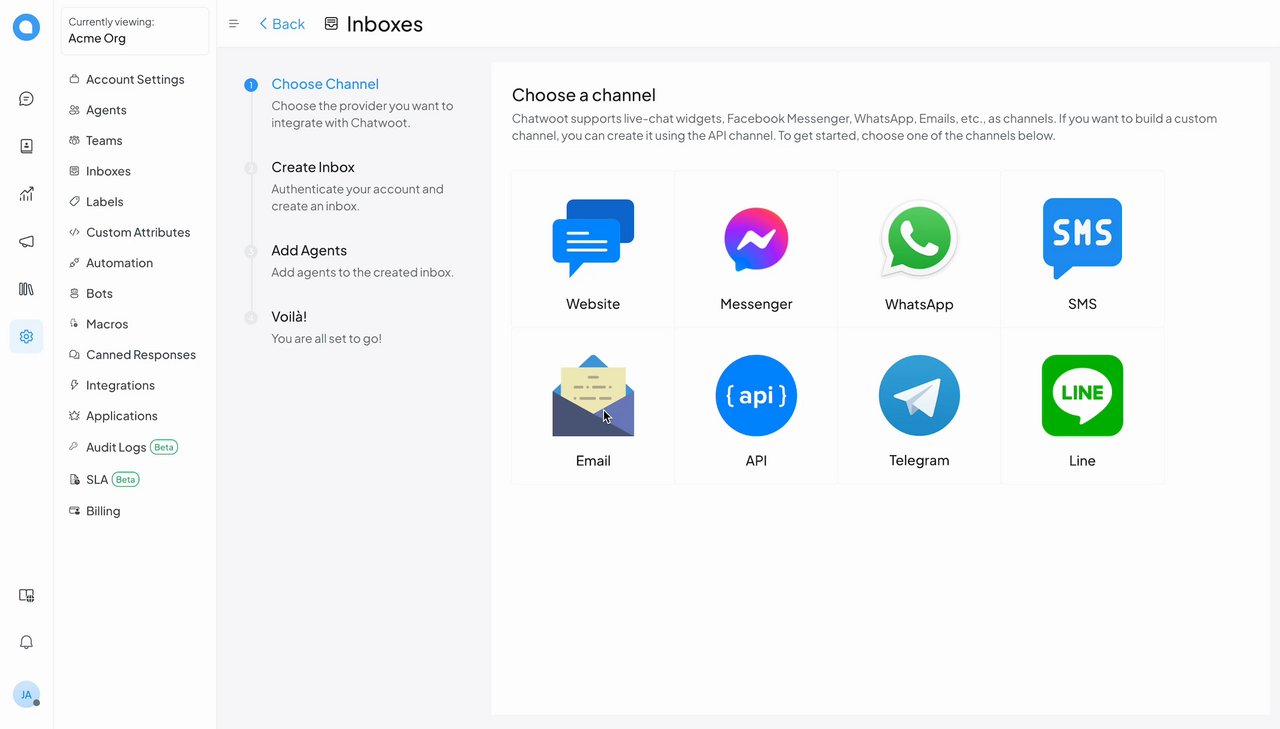The image size is (1280, 729).
Task: Open Automation settings
Action: point(135,263)
